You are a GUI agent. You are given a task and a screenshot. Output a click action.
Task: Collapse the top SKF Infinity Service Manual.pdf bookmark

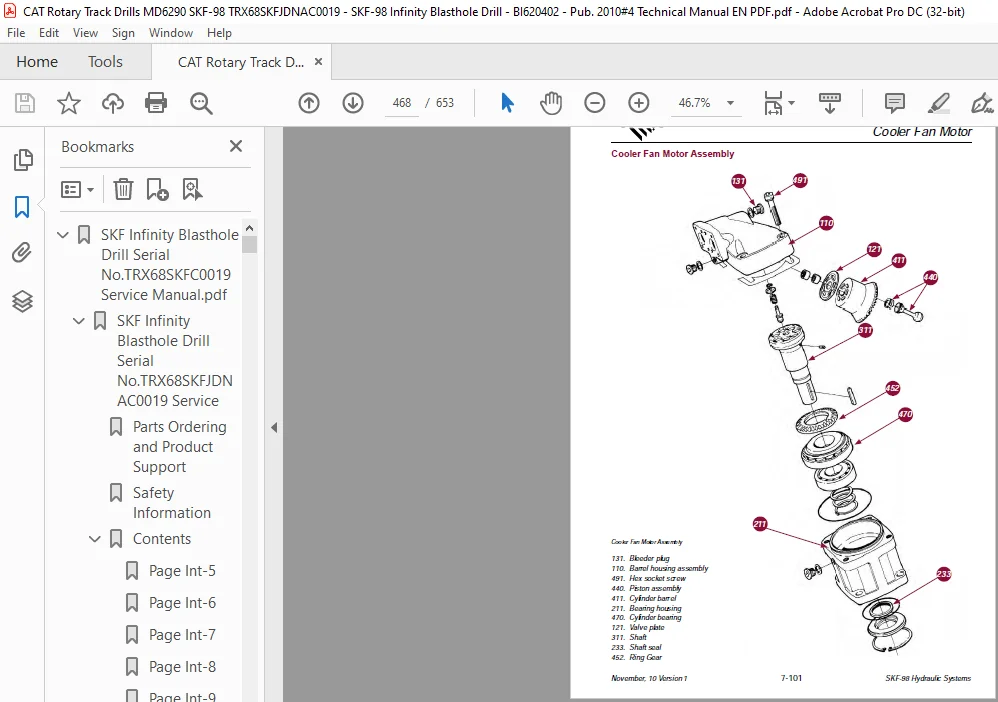point(62,235)
